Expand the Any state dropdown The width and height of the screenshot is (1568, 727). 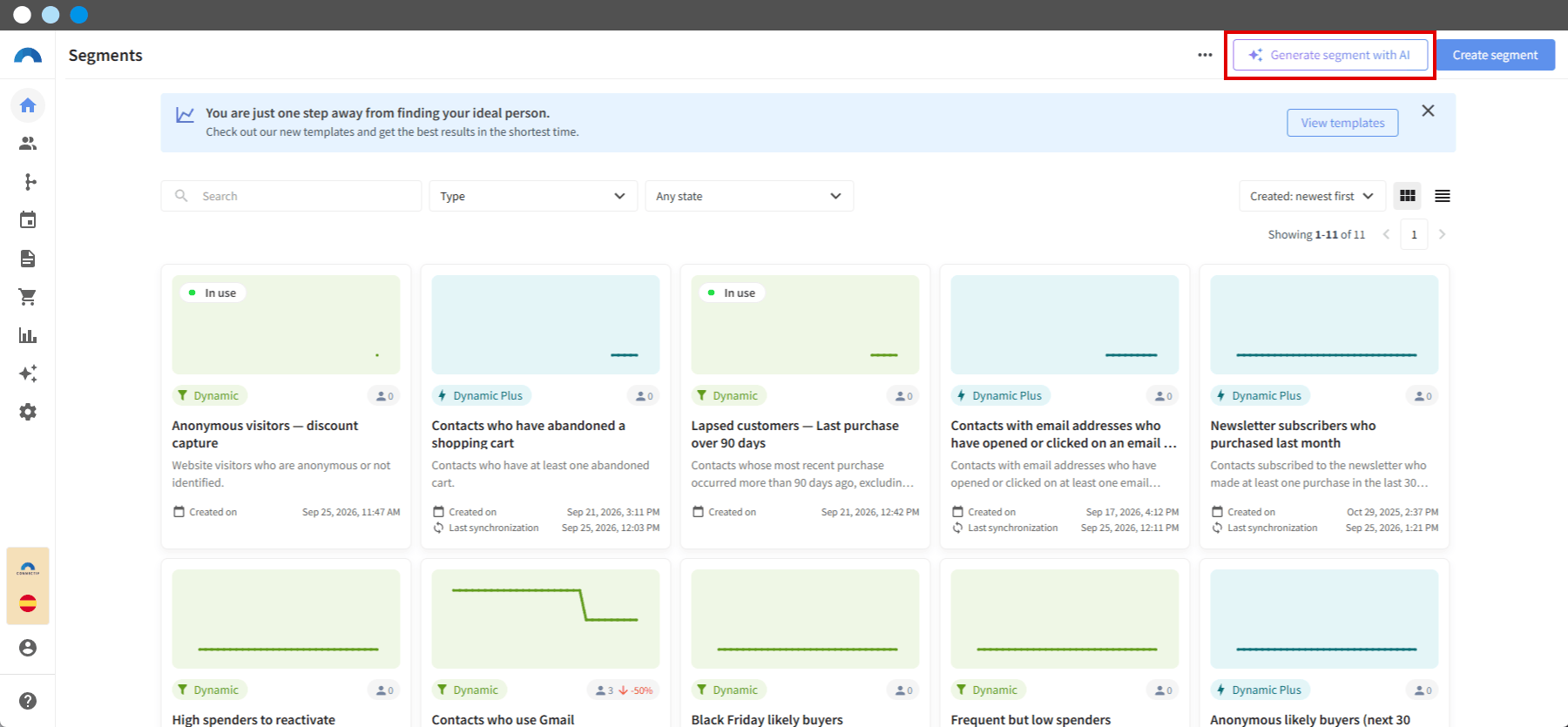[749, 196]
